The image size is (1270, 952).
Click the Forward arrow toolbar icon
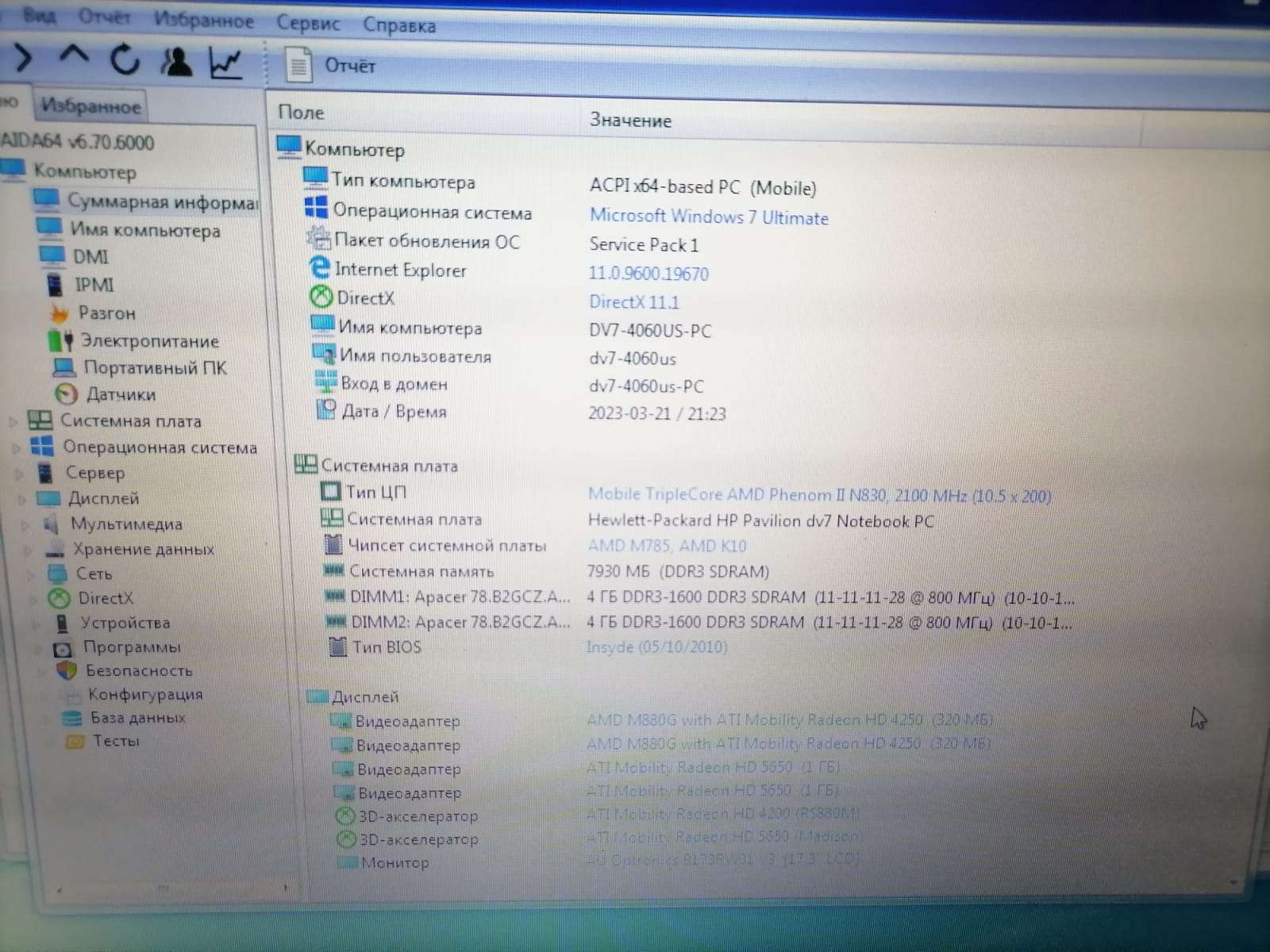[x=22, y=57]
